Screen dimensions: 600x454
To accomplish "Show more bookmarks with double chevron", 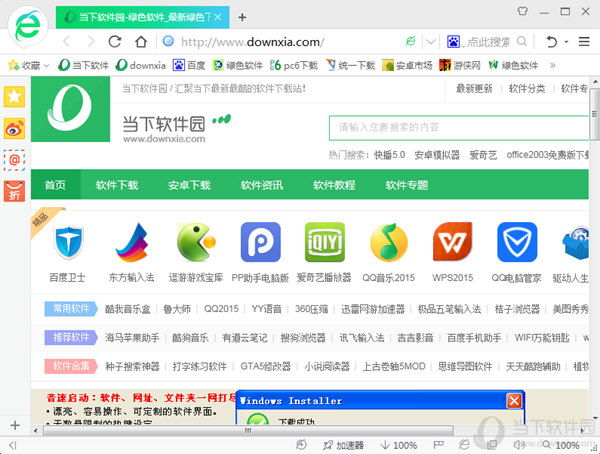I will pyautogui.click(x=552, y=65).
